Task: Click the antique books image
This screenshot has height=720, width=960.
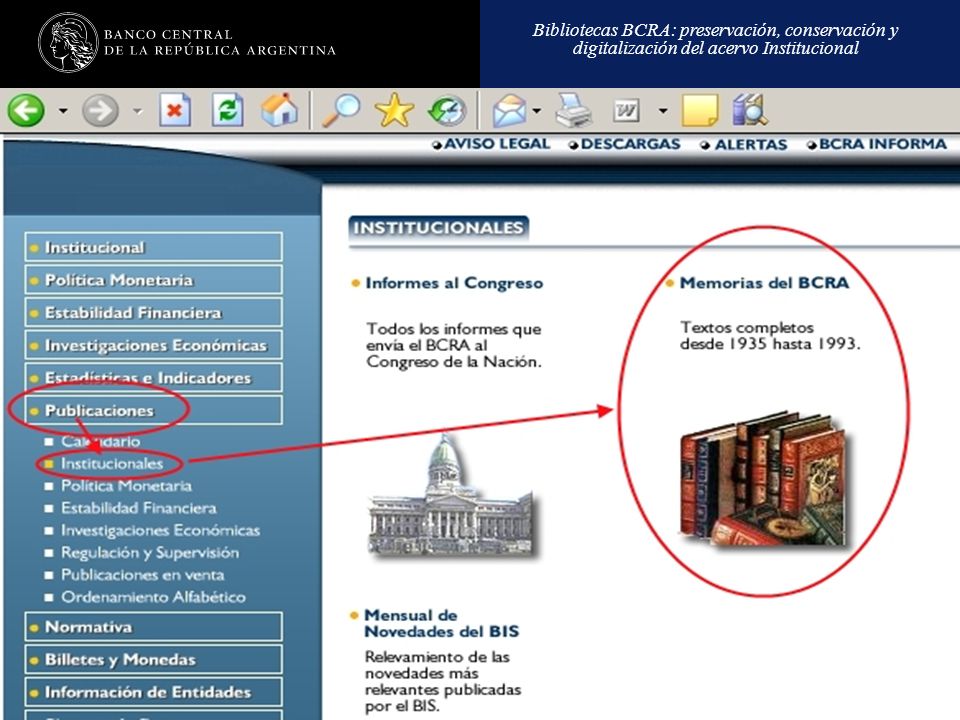Action: 766,479
